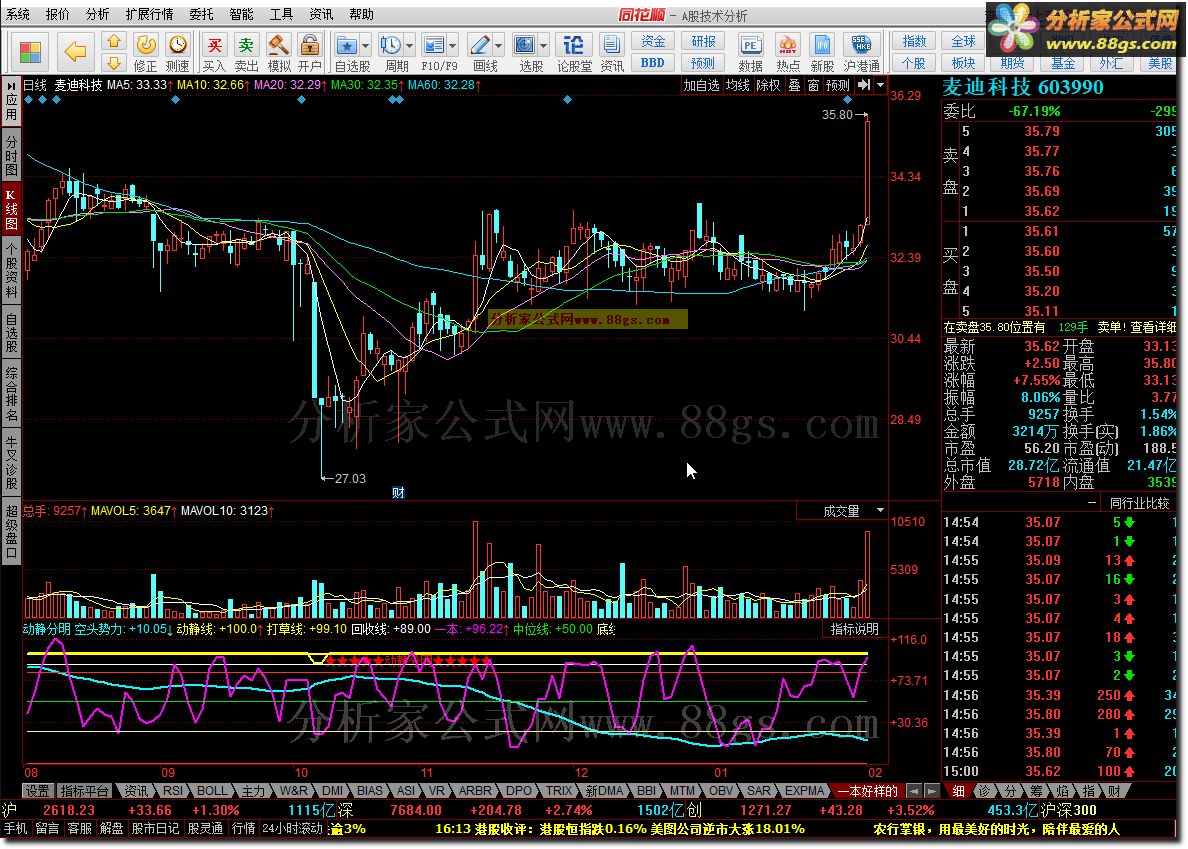This screenshot has width=1188, height=849.
Task: Open the 系统 menu
Action: (18, 14)
